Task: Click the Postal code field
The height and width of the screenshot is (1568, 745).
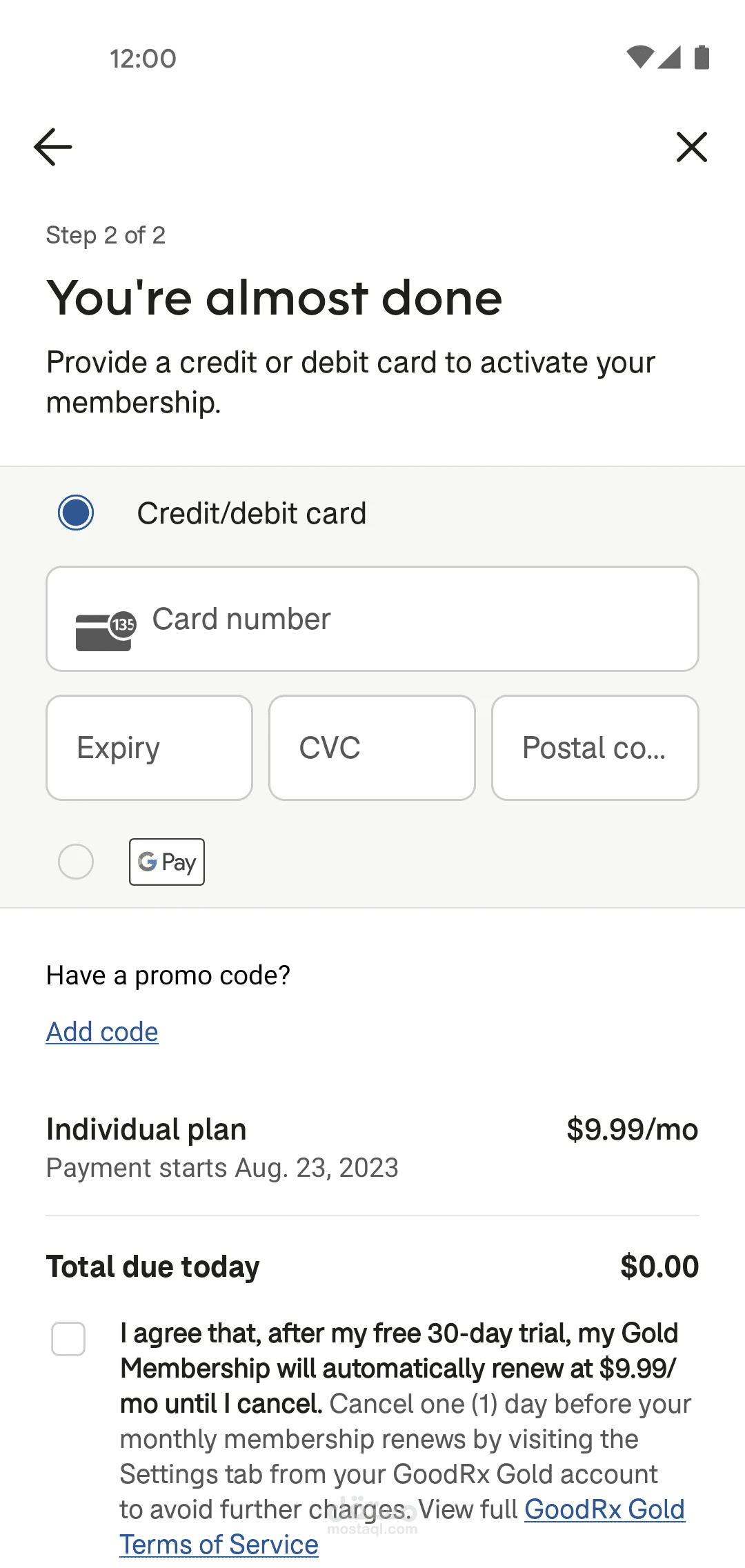Action: (595, 748)
